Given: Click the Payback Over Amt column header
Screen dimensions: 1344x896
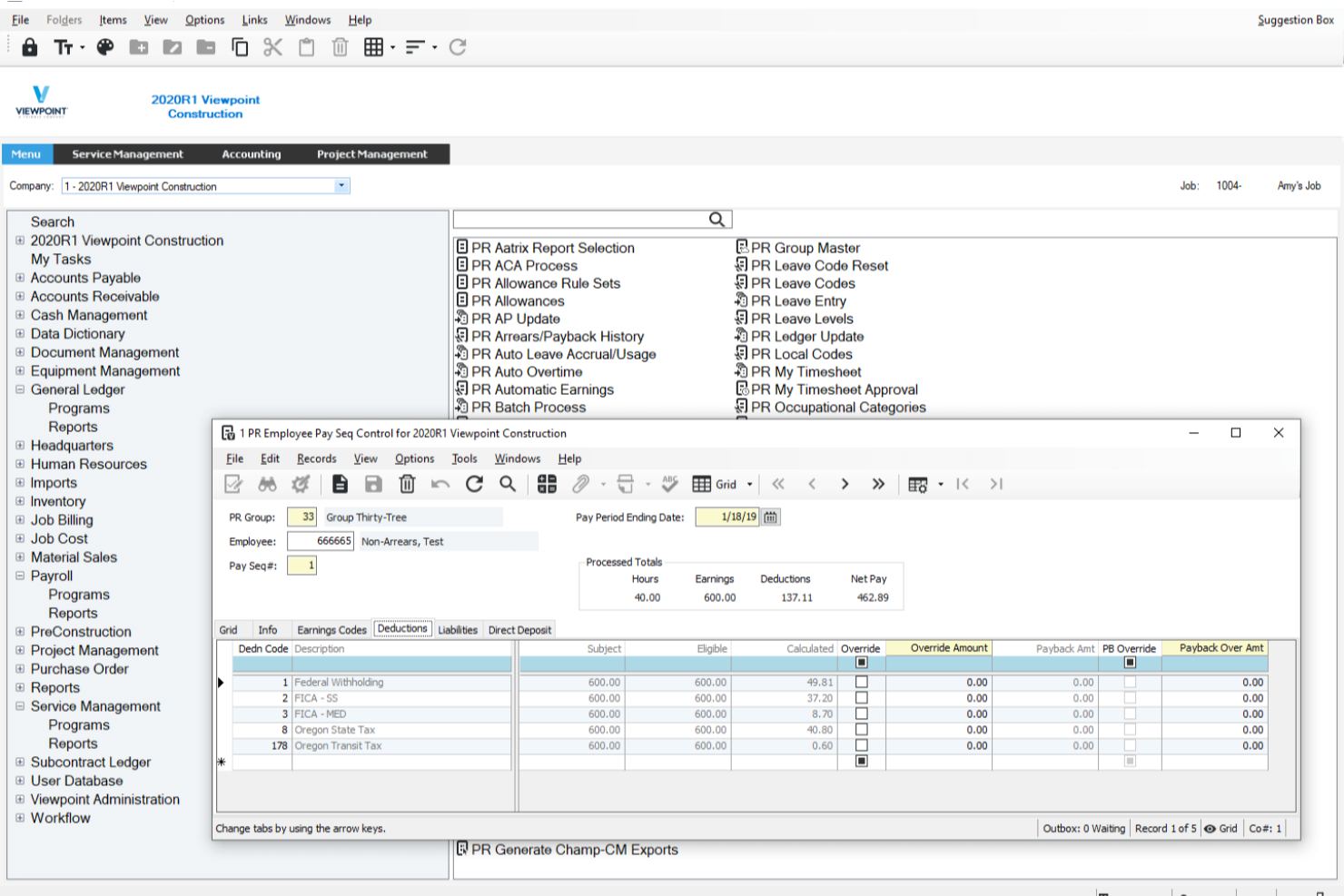Looking at the screenshot, I should pos(1221,648).
